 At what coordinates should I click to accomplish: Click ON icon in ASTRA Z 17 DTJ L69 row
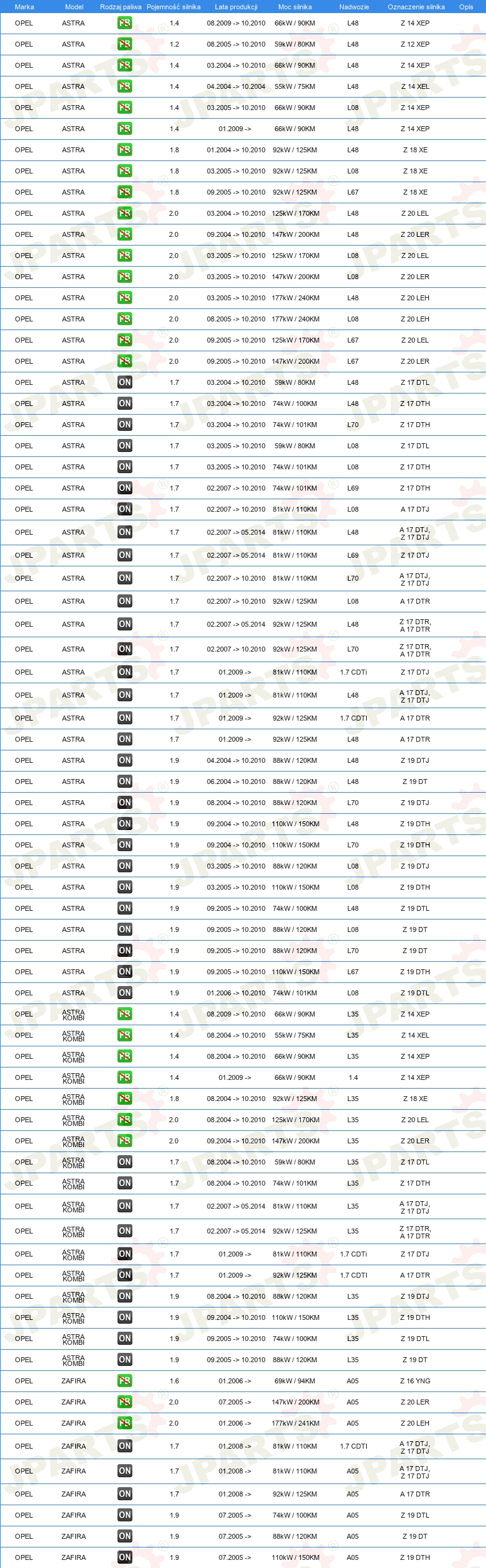click(x=124, y=555)
